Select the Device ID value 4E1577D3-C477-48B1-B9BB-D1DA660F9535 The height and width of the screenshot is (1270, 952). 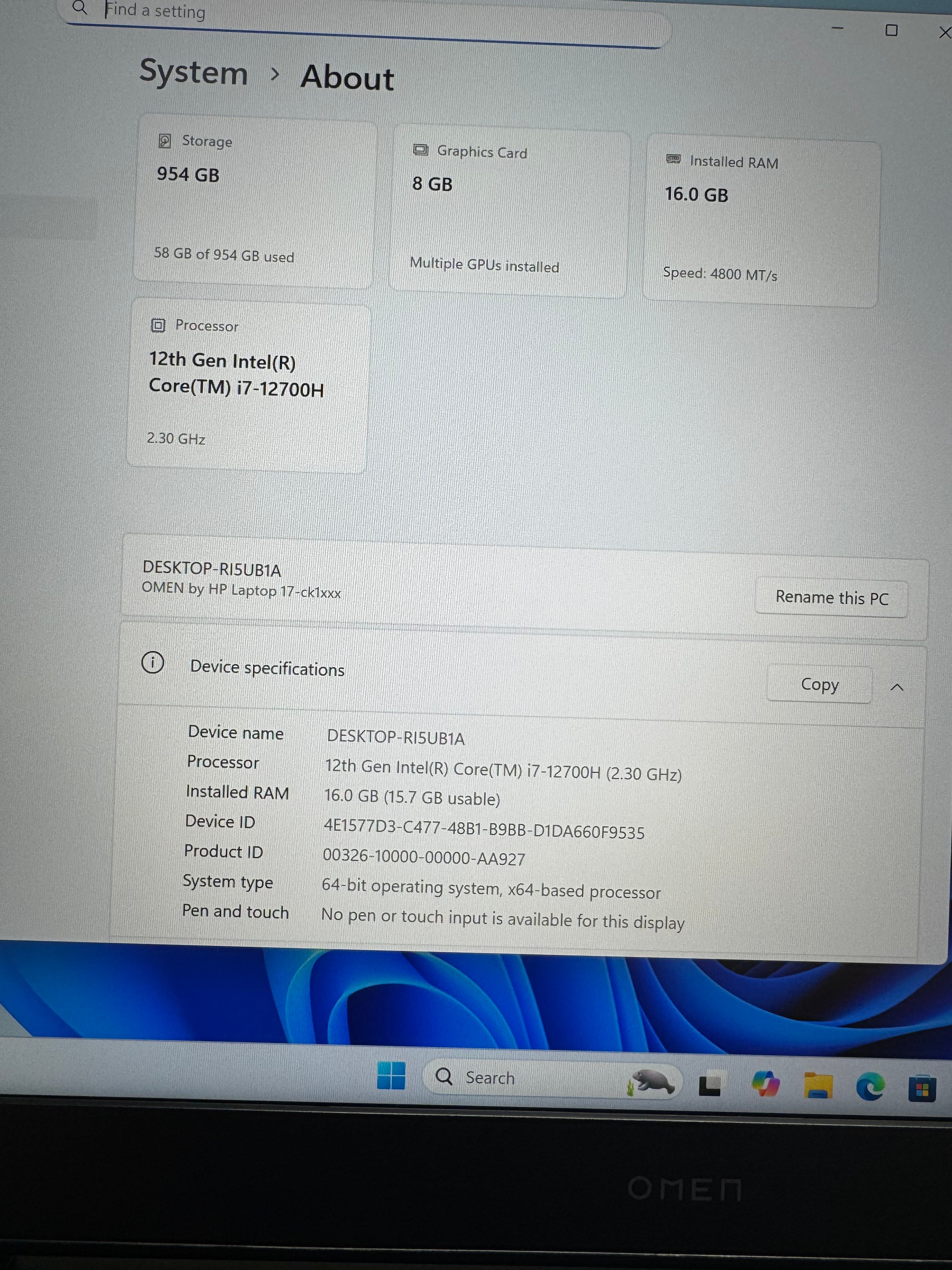click(x=484, y=829)
